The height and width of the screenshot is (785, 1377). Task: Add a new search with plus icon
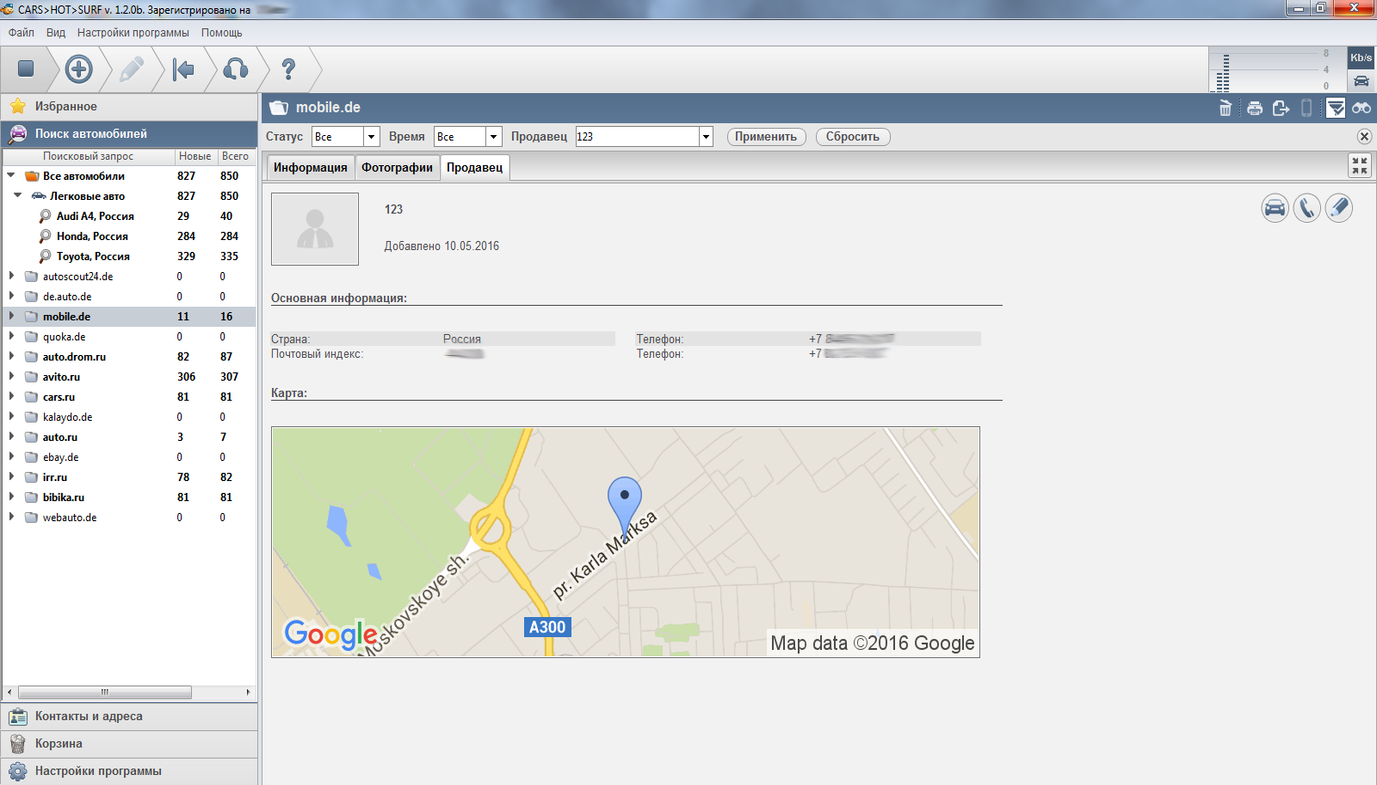coord(79,69)
